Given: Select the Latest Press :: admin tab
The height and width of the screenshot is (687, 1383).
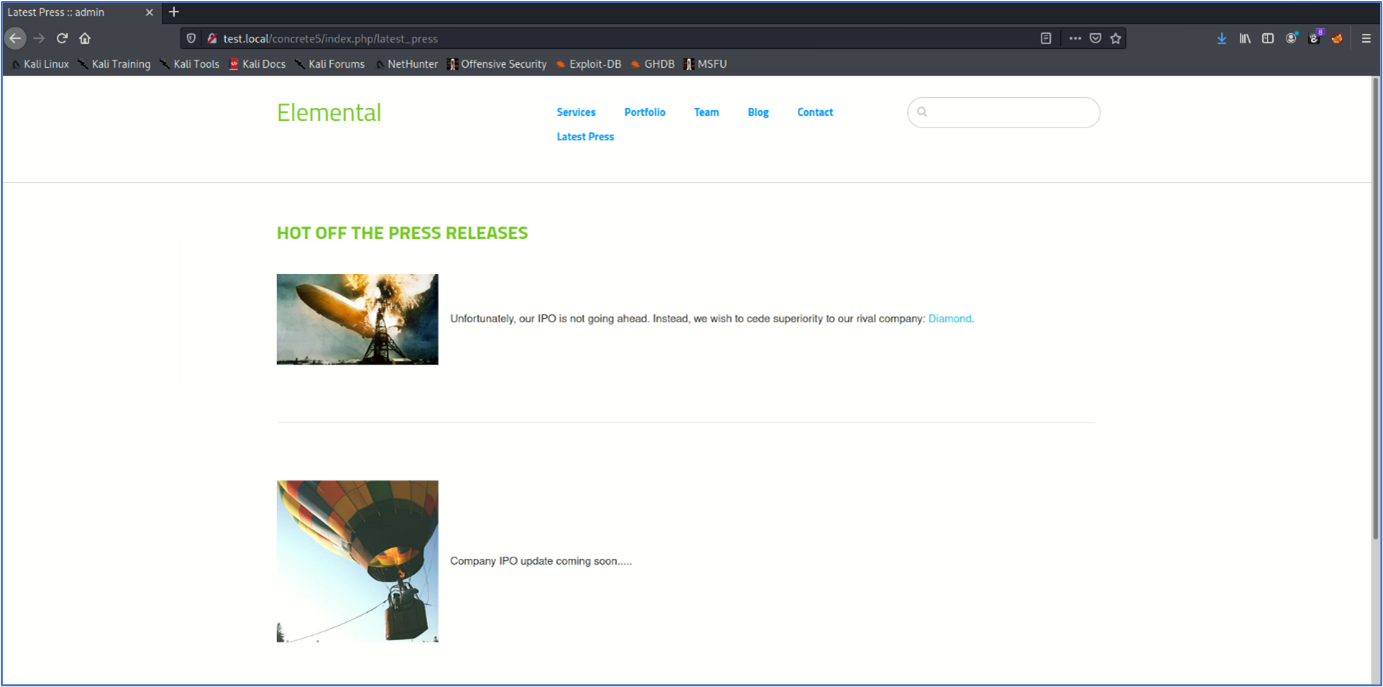Looking at the screenshot, I should 80,12.
